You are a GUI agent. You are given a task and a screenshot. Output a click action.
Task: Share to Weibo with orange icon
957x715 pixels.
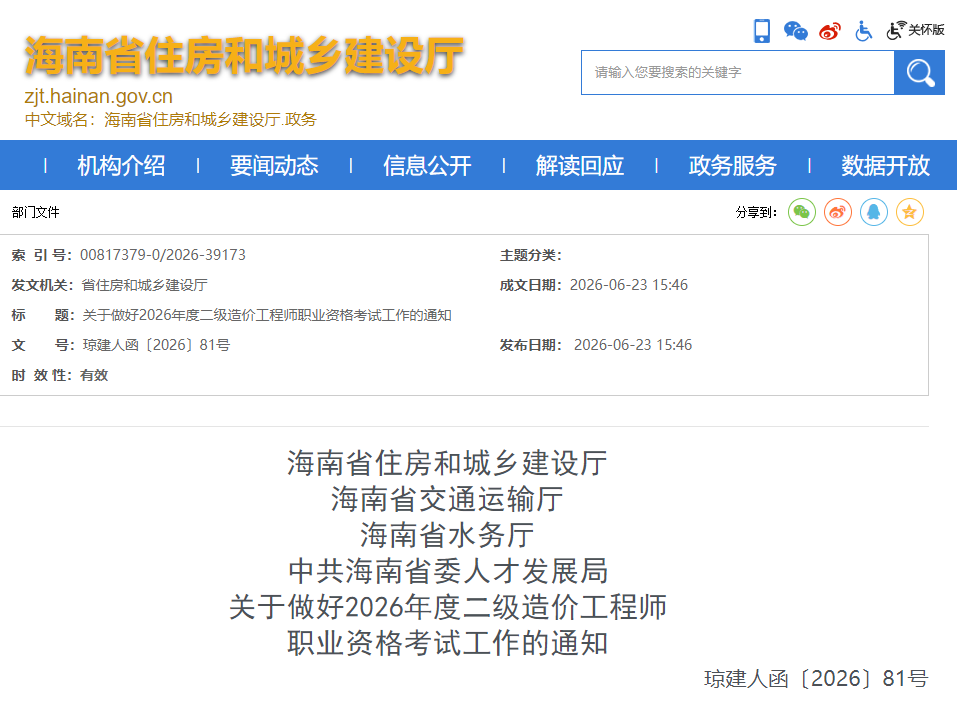(838, 212)
